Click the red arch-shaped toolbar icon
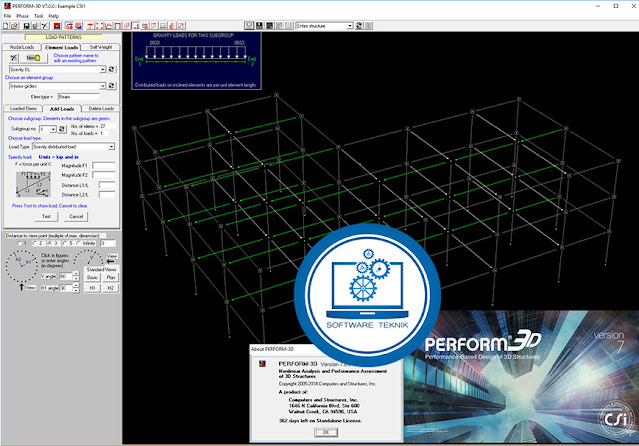Screen dimensions: 639x446 [x=108, y=26]
